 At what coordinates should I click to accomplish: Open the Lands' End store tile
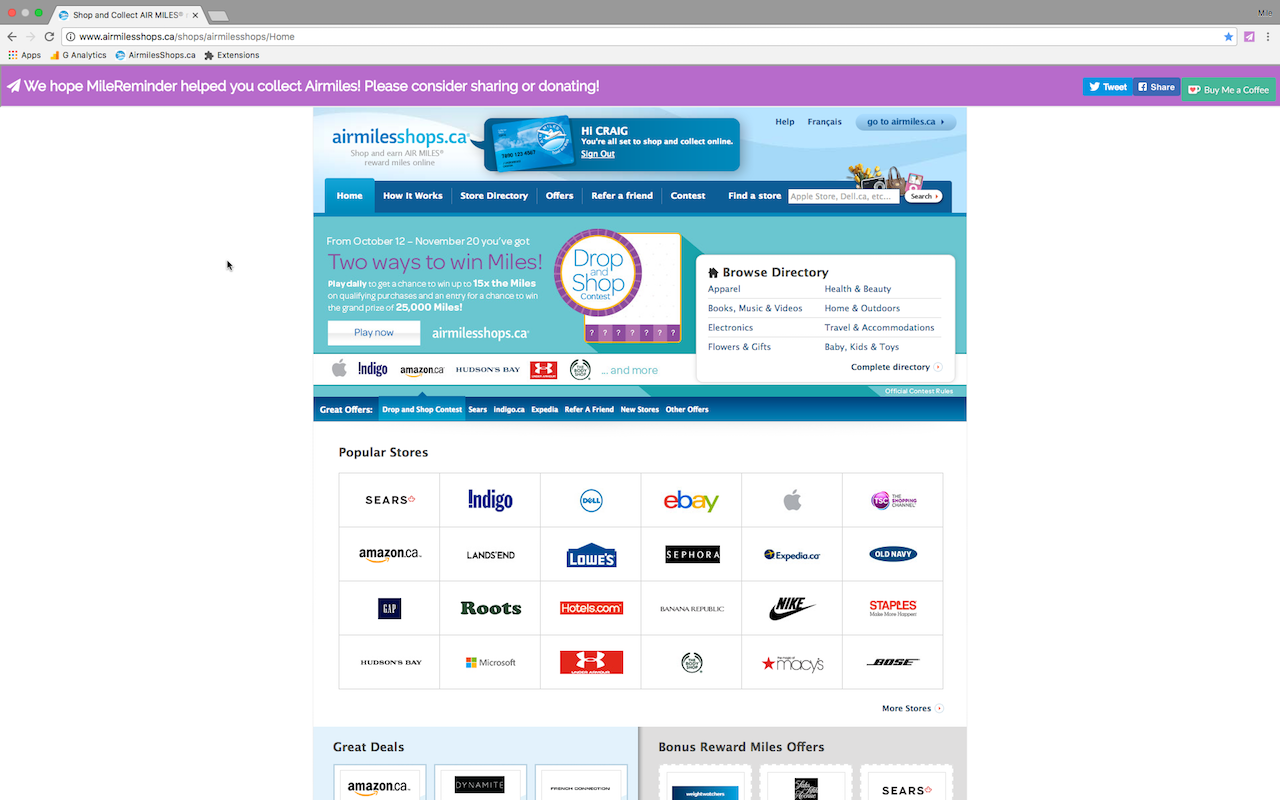(x=490, y=554)
